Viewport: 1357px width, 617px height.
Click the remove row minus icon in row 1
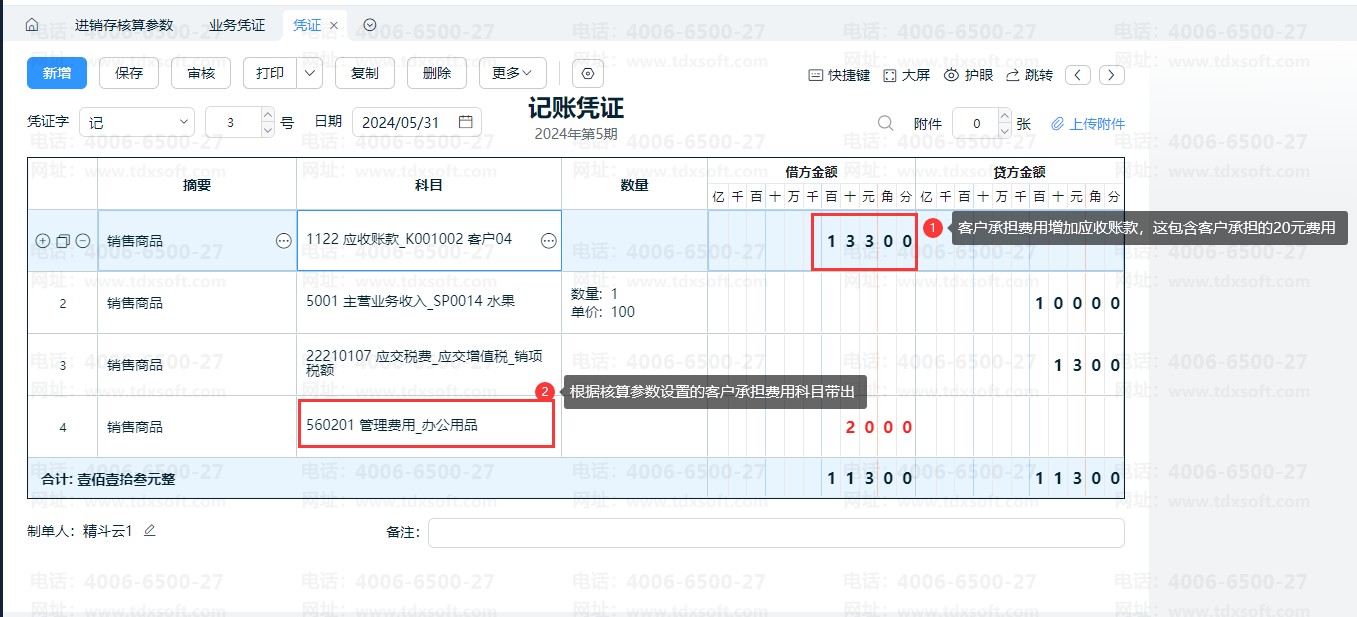pyautogui.click(x=83, y=241)
